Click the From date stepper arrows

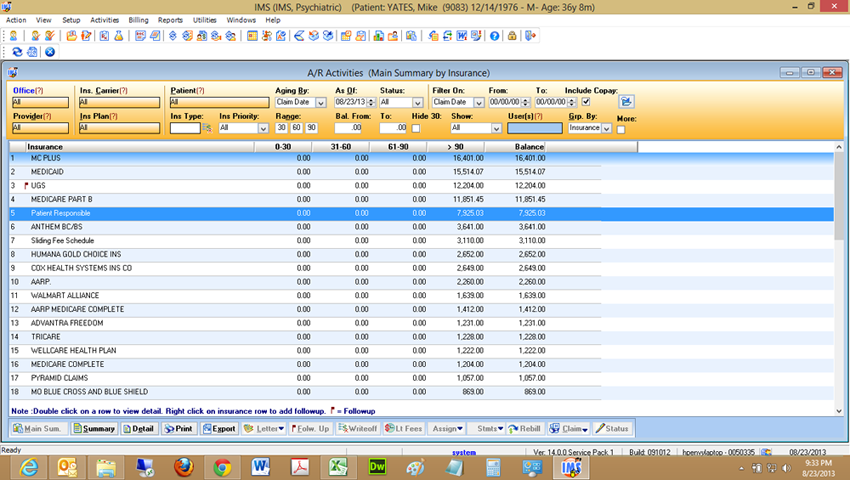tap(525, 102)
